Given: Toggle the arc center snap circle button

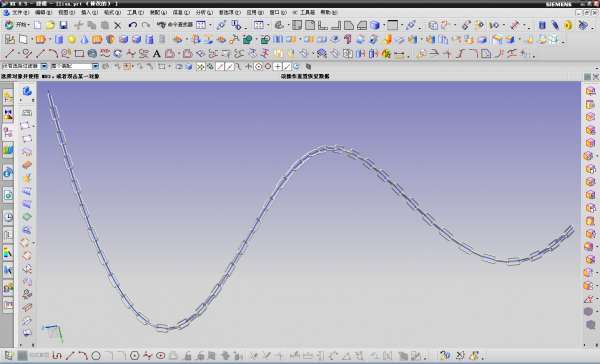Looking at the screenshot, I should [258, 67].
